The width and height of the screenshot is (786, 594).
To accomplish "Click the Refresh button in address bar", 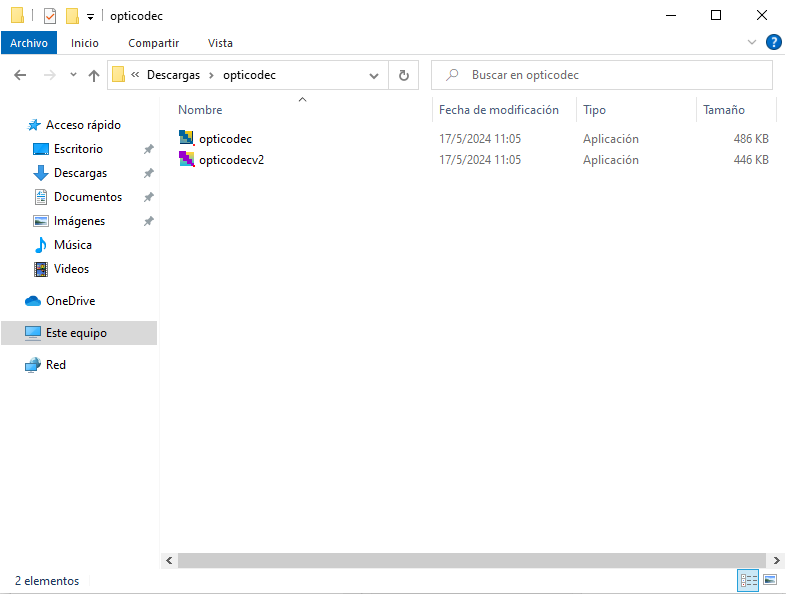I will pos(403,75).
